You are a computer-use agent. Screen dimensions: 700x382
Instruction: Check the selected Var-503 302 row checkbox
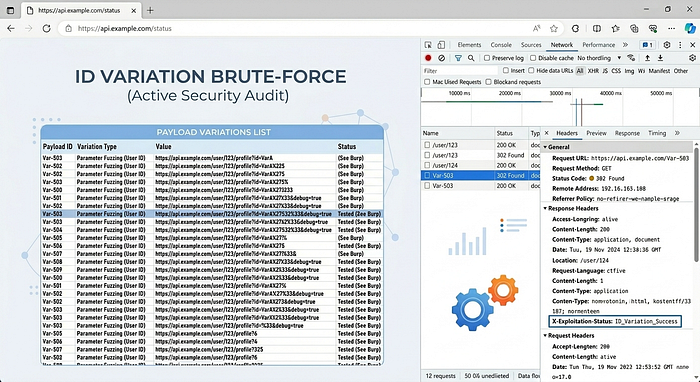point(427,176)
